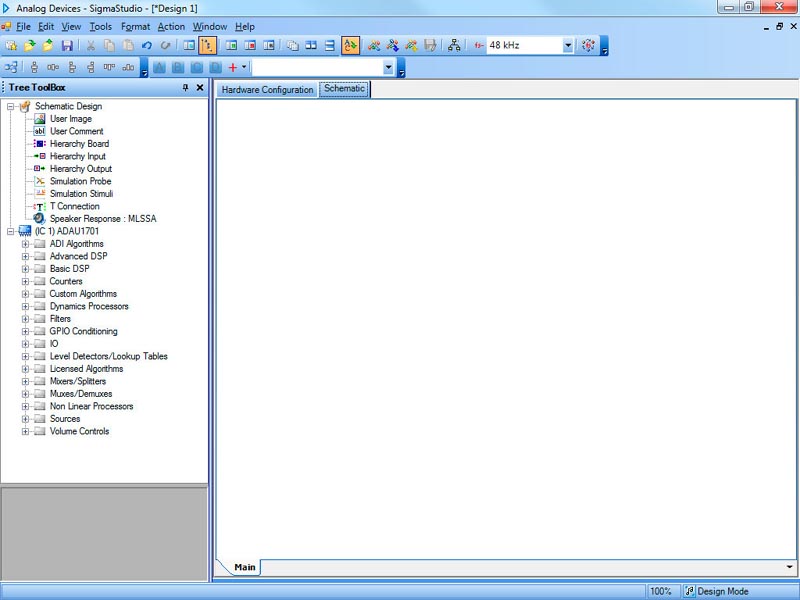The height and width of the screenshot is (600, 800).
Task: Click the B button in the second toolbar
Action: click(x=178, y=67)
